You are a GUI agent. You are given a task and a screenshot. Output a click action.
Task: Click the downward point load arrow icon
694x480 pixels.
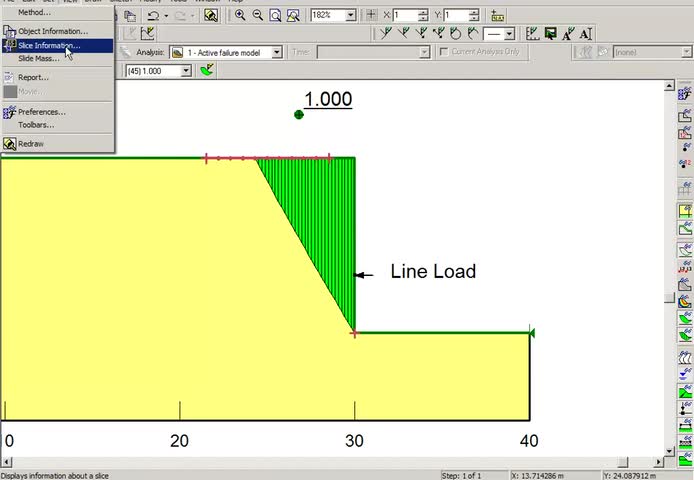(x=684, y=408)
